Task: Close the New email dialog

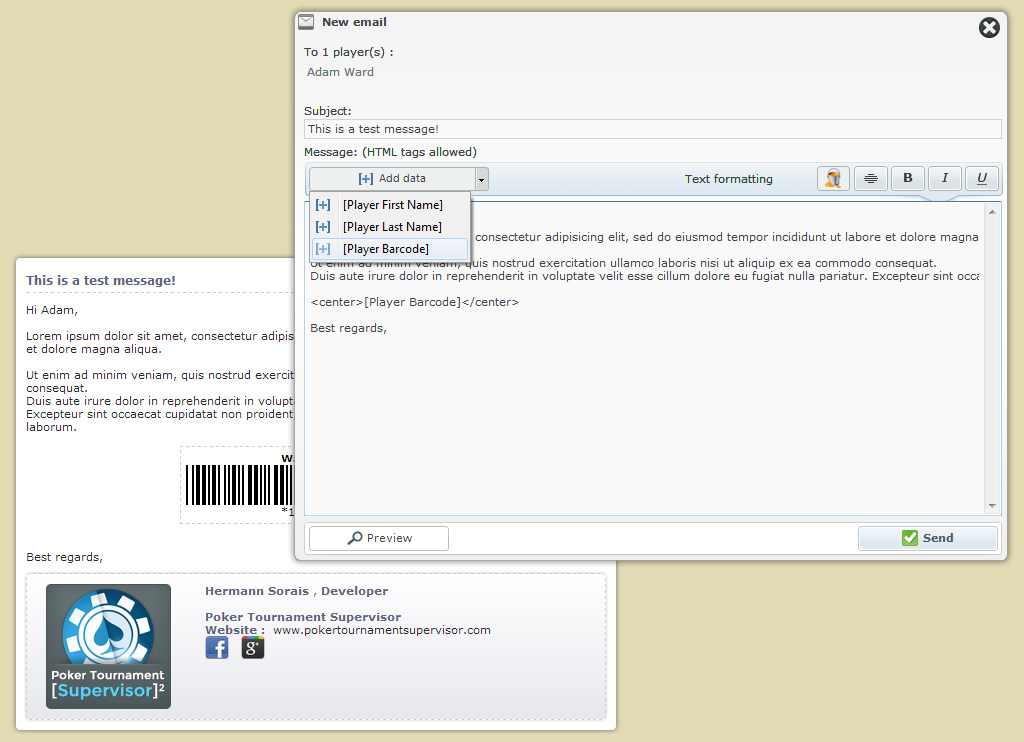Action: tap(989, 28)
